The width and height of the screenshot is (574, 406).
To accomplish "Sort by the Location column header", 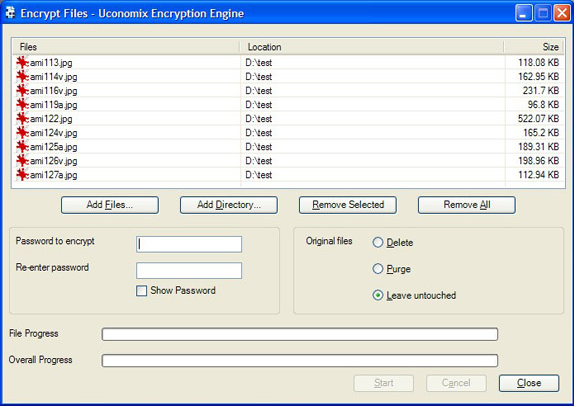I will tap(372, 47).
